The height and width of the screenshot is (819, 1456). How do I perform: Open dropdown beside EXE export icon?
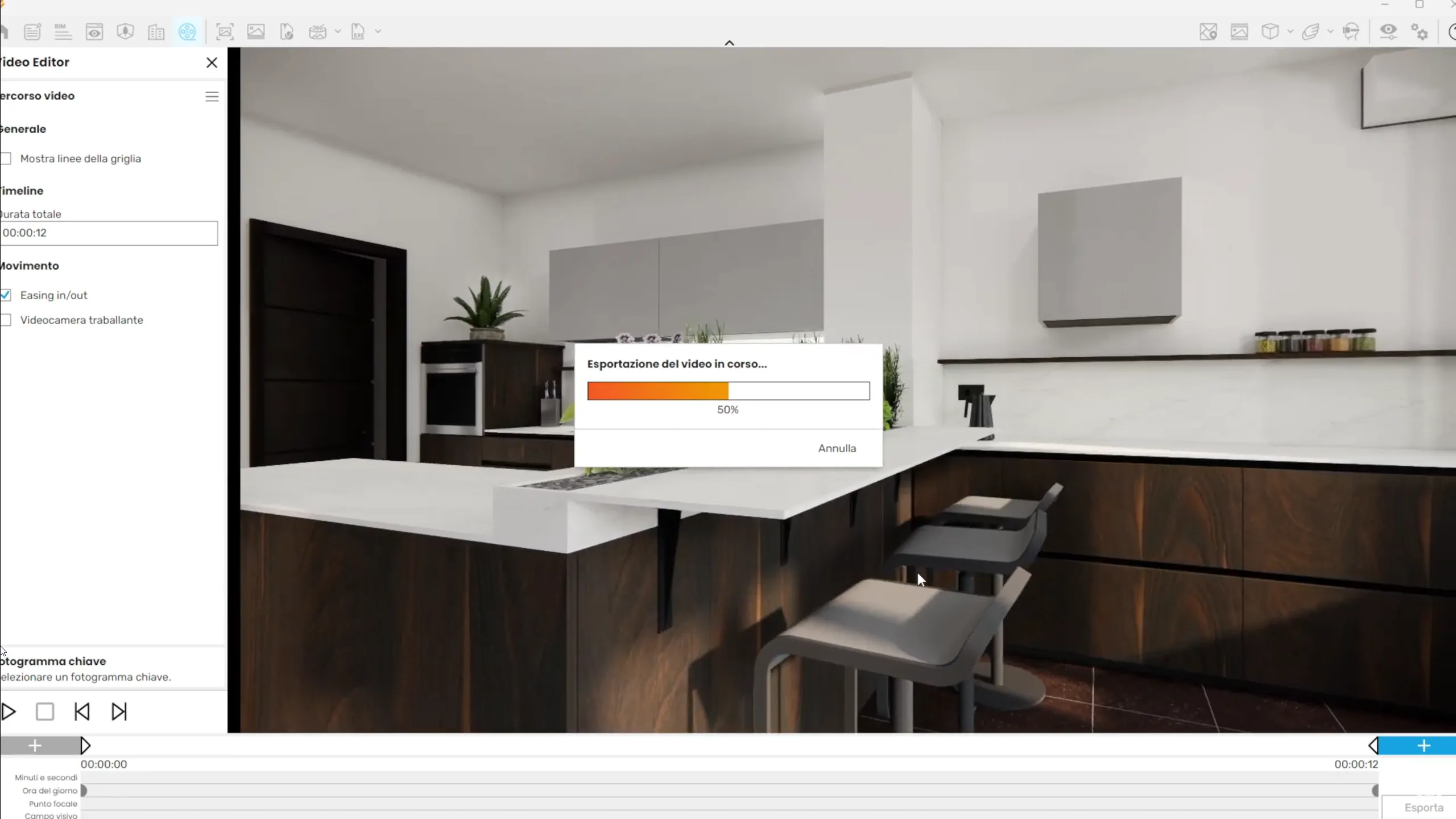pyautogui.click(x=378, y=32)
